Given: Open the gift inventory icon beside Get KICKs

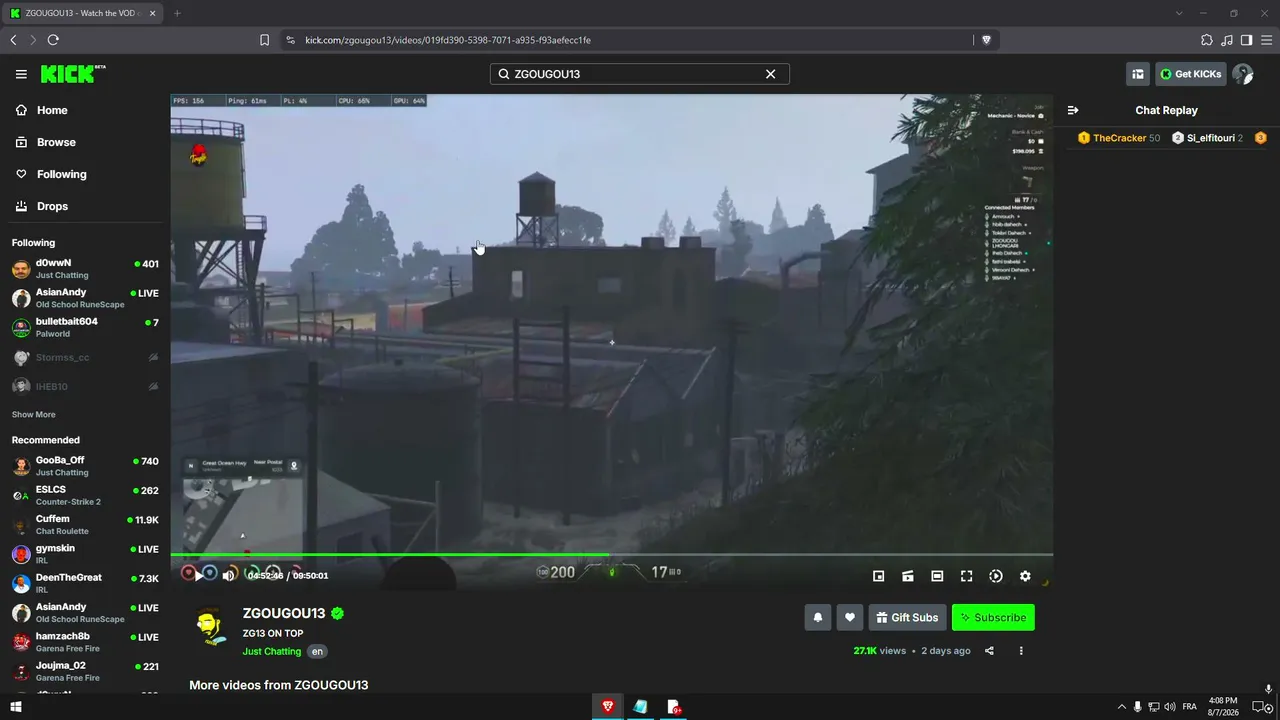Looking at the screenshot, I should pos(1138,74).
